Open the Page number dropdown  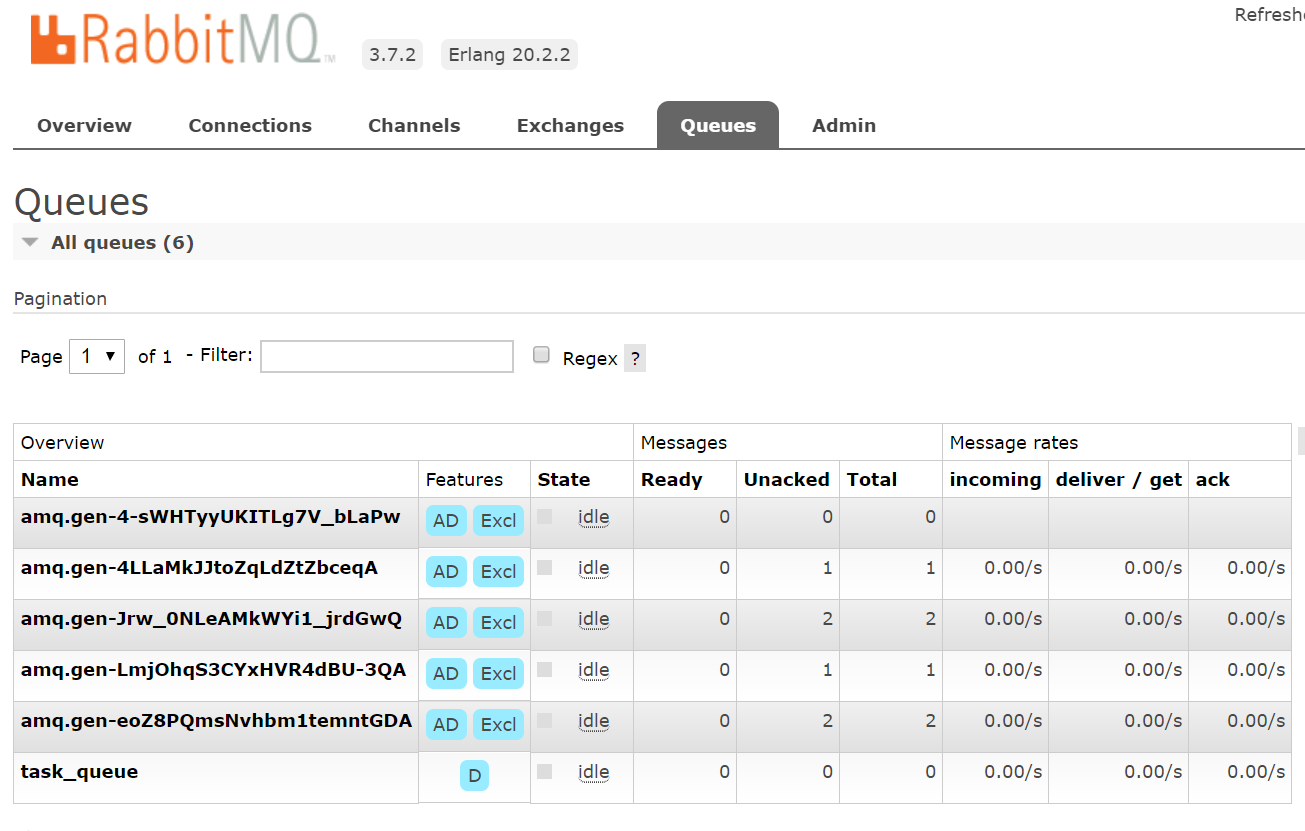tap(97, 356)
